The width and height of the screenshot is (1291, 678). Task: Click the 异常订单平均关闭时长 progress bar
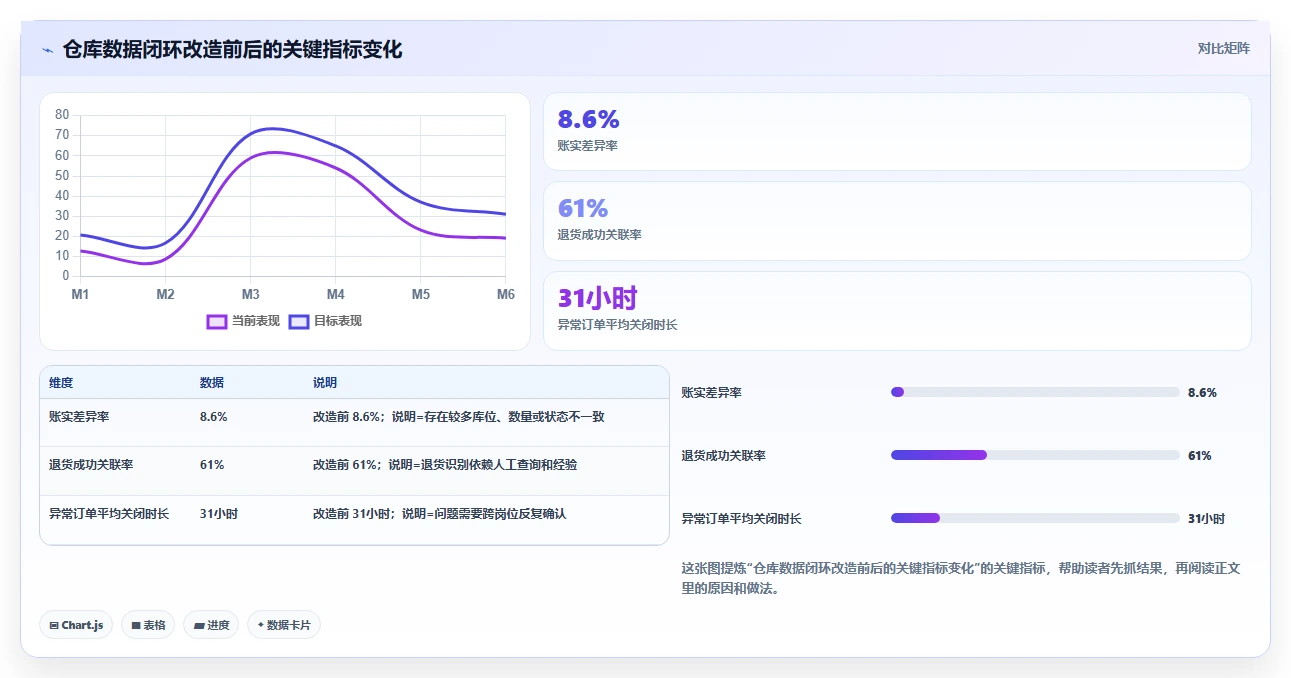click(1035, 518)
